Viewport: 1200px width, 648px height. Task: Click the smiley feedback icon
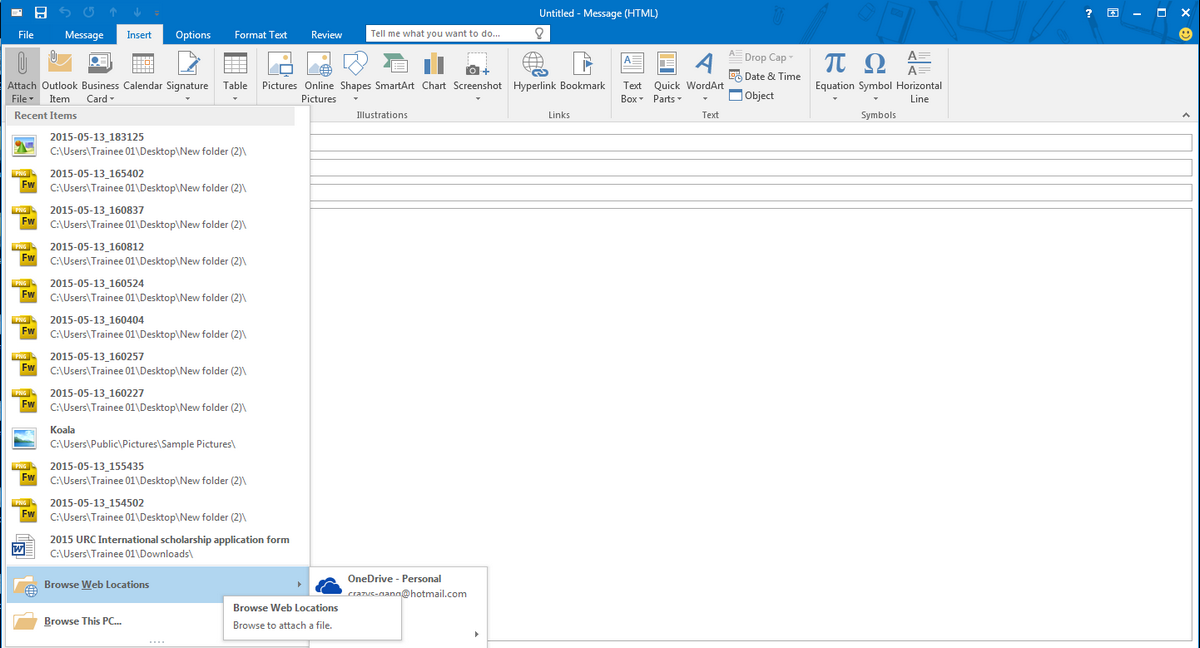pos(1186,34)
